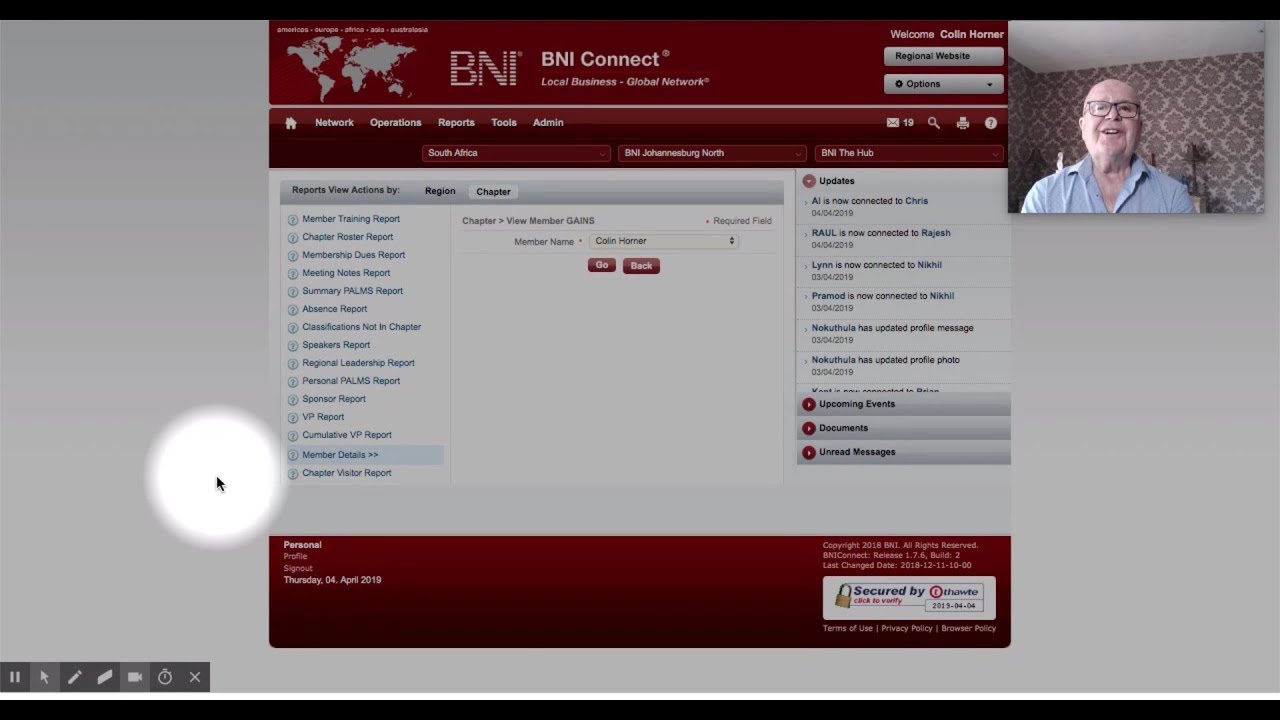Open the Options dropdown
The image size is (1280, 720).
pos(943,84)
